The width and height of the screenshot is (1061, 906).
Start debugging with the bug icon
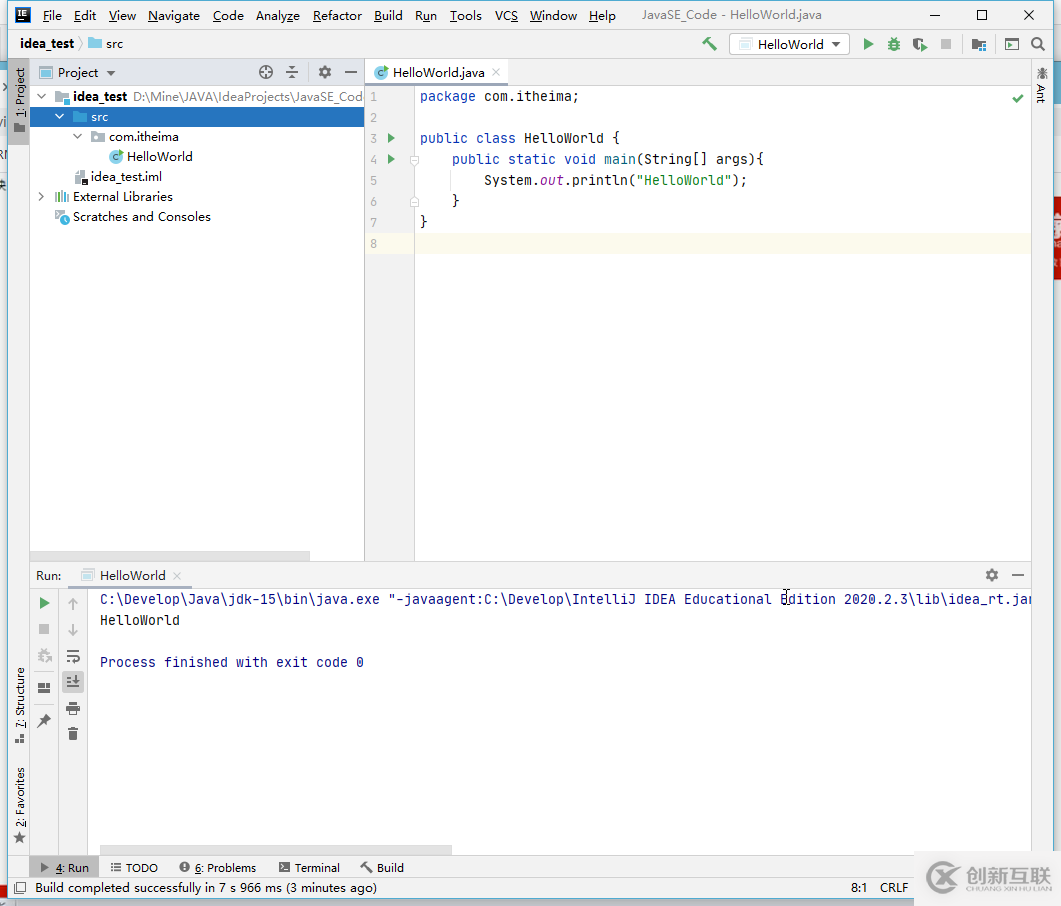click(x=893, y=44)
